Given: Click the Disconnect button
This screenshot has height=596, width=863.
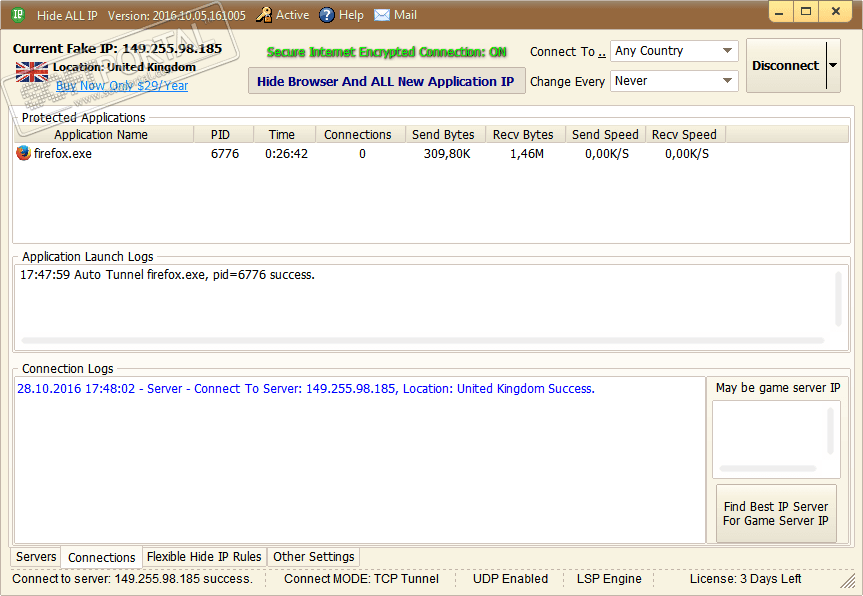Looking at the screenshot, I should [x=786, y=65].
